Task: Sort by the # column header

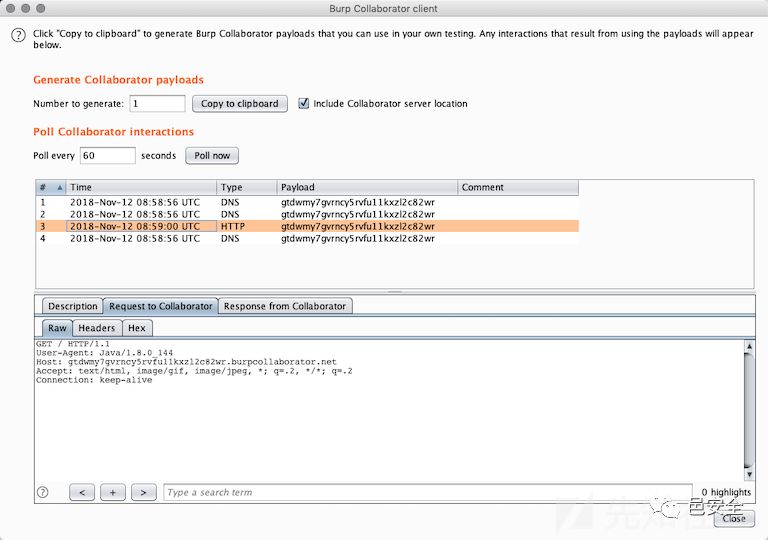Action: (x=51, y=187)
